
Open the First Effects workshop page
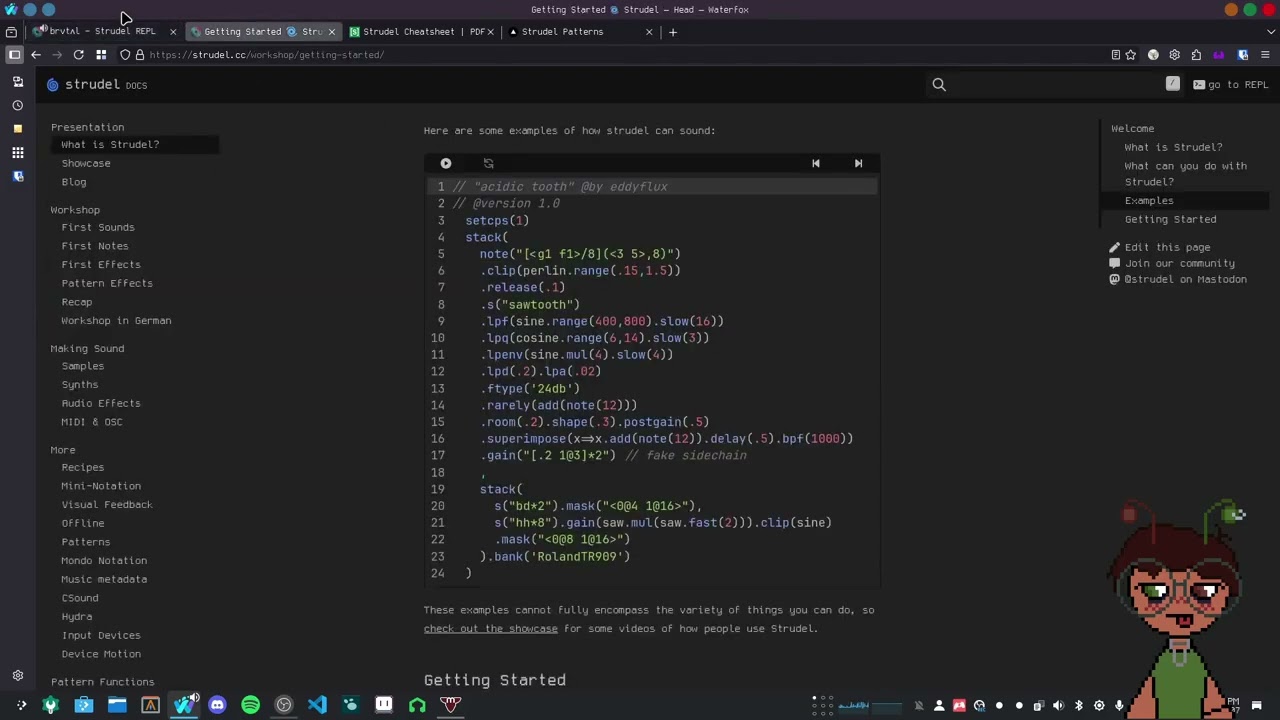(101, 265)
